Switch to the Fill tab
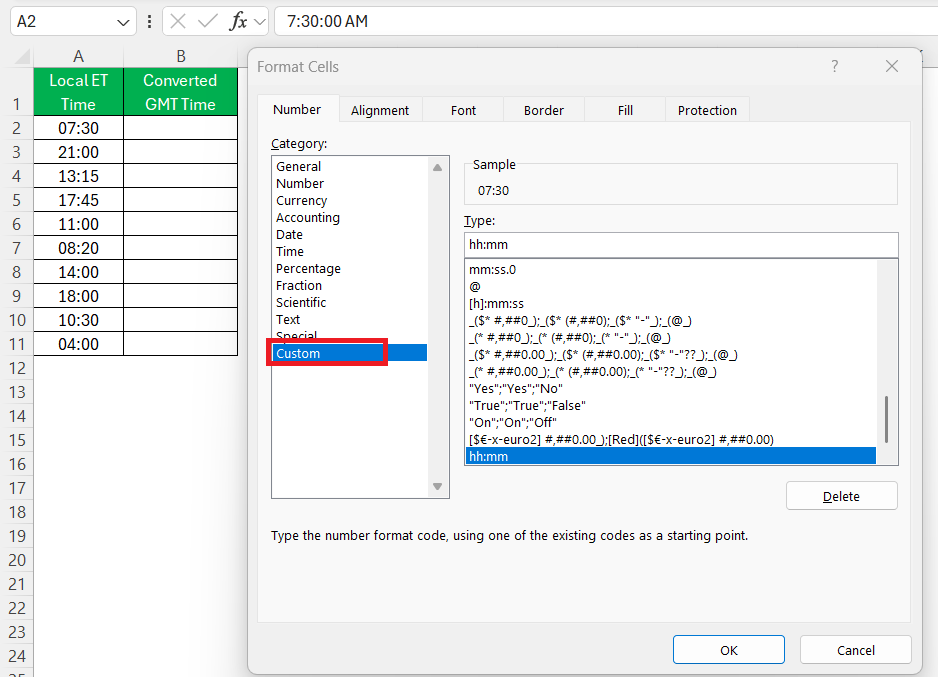Image resolution: width=938 pixels, height=677 pixels. click(625, 110)
